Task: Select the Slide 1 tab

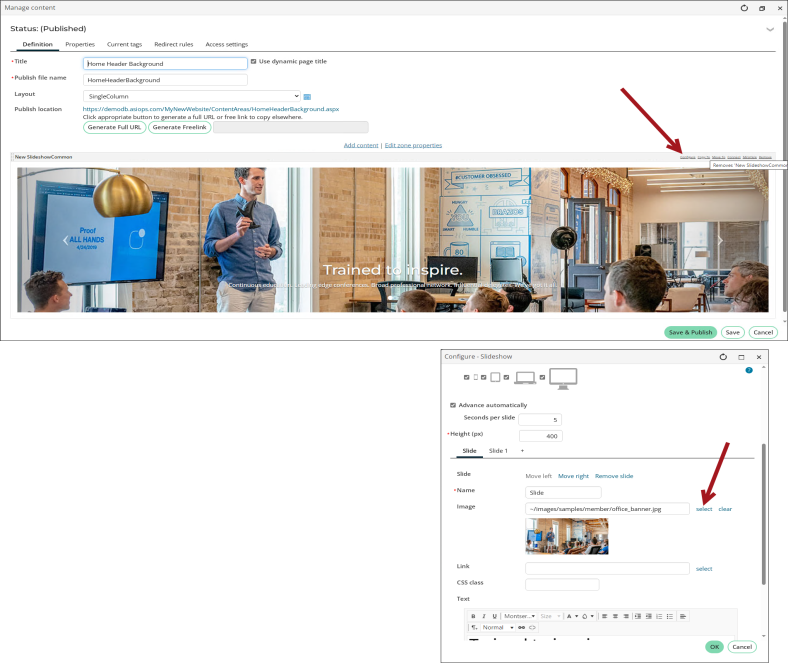Action: click(x=499, y=450)
